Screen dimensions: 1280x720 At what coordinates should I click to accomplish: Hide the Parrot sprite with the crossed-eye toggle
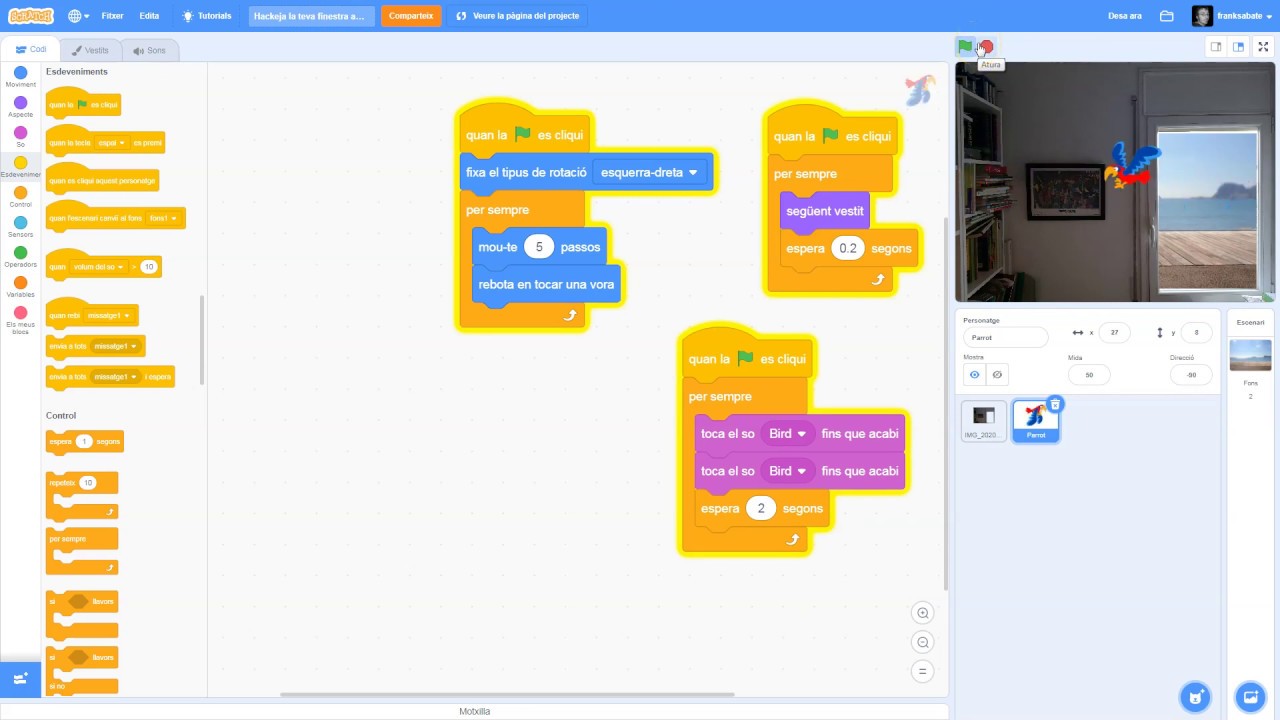(996, 374)
